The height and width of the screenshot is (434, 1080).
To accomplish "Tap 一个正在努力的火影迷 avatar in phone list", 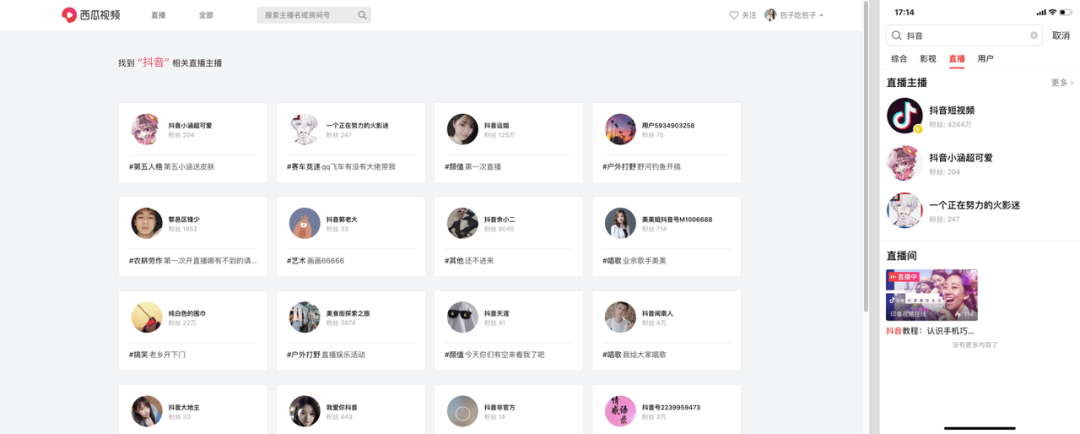I will 904,210.
